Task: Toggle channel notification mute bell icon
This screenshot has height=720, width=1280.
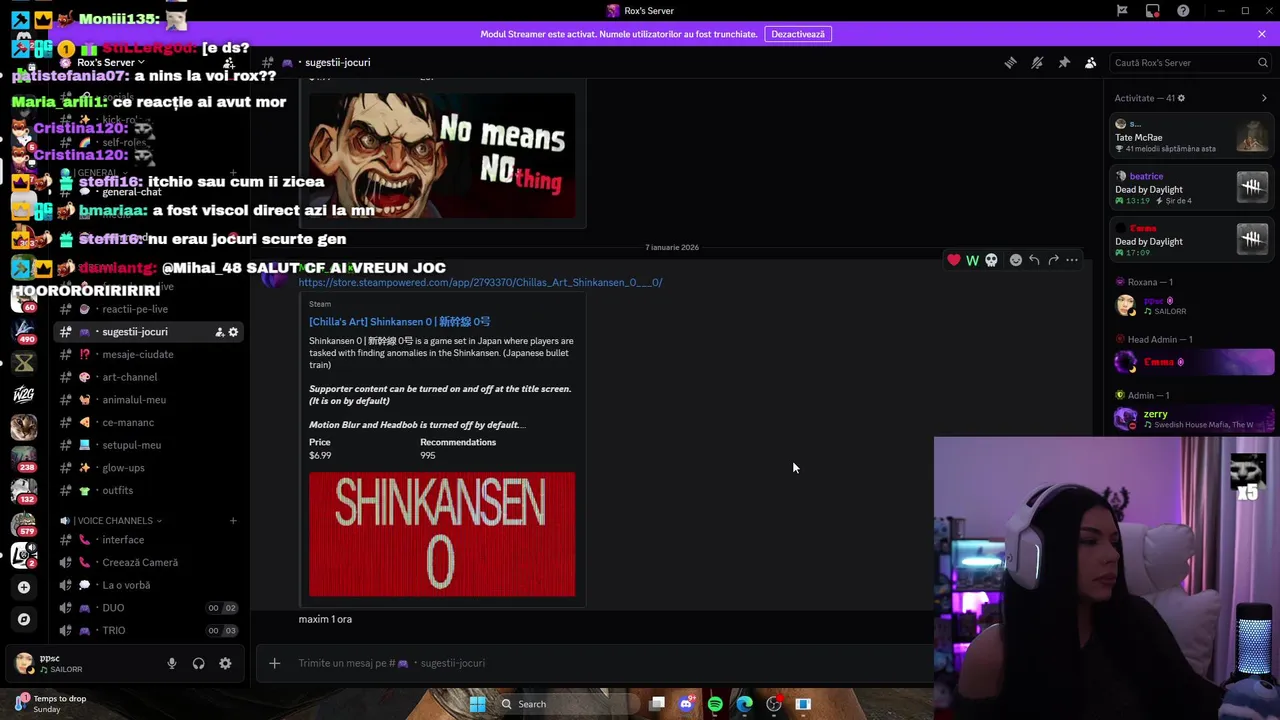Action: coord(1037,62)
